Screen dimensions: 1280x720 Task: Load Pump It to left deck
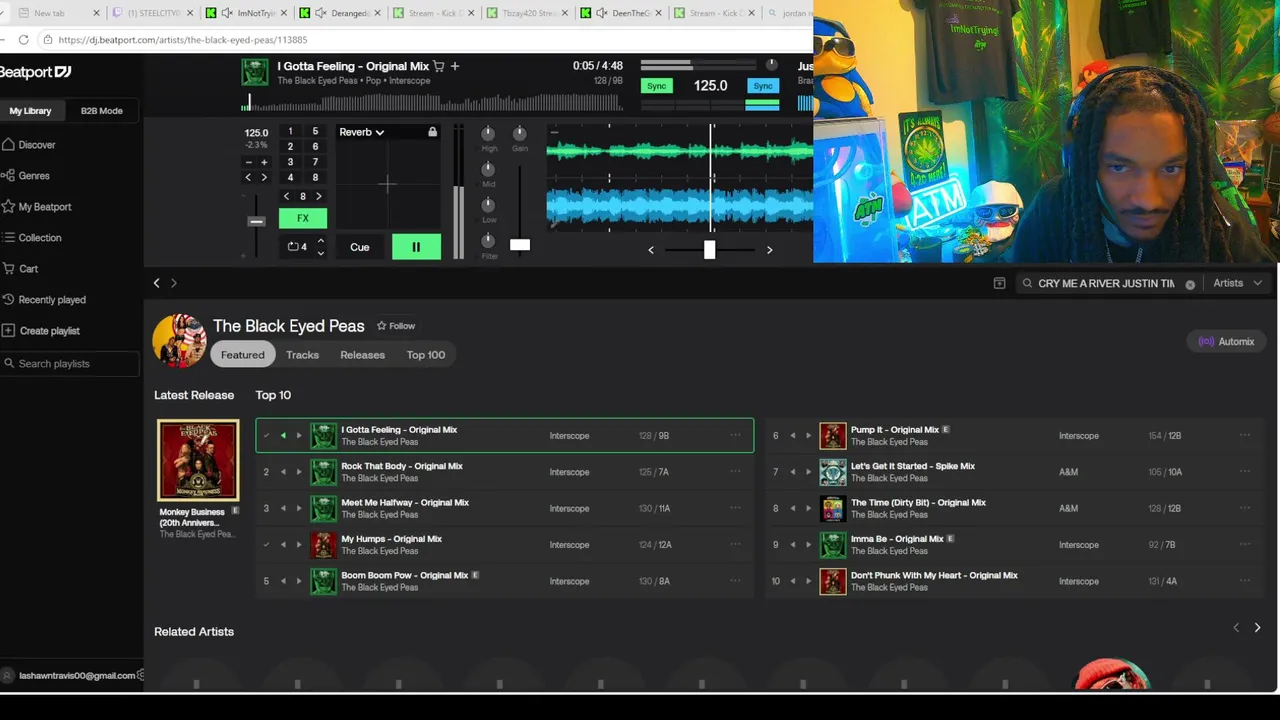[793, 436]
